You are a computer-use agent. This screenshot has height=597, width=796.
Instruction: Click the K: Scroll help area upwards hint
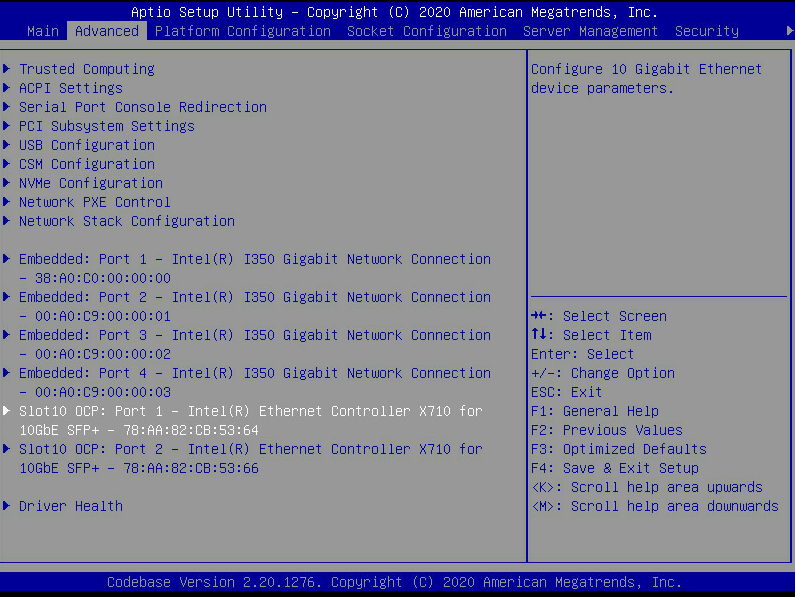(x=647, y=487)
